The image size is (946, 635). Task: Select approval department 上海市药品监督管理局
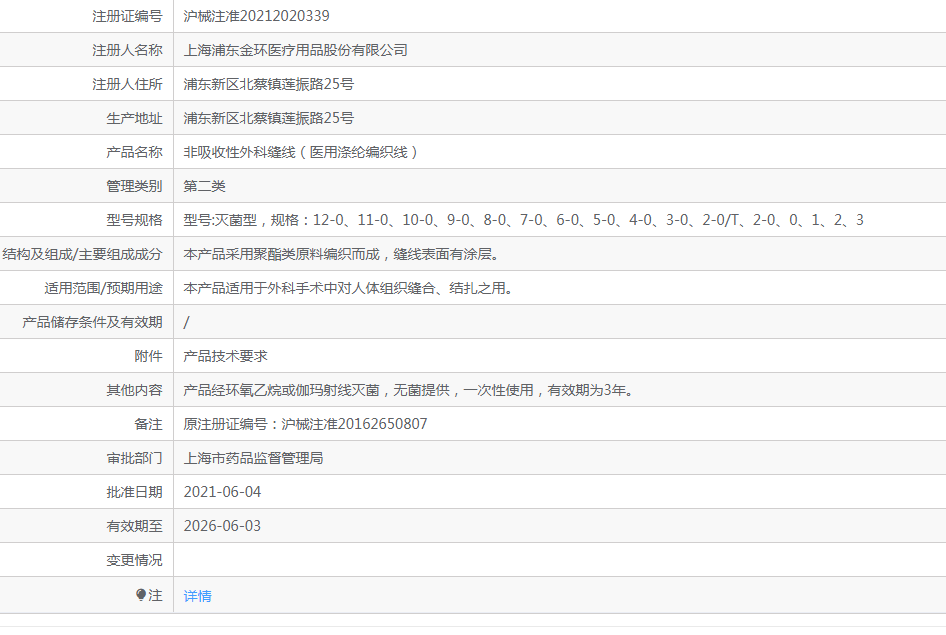click(253, 458)
